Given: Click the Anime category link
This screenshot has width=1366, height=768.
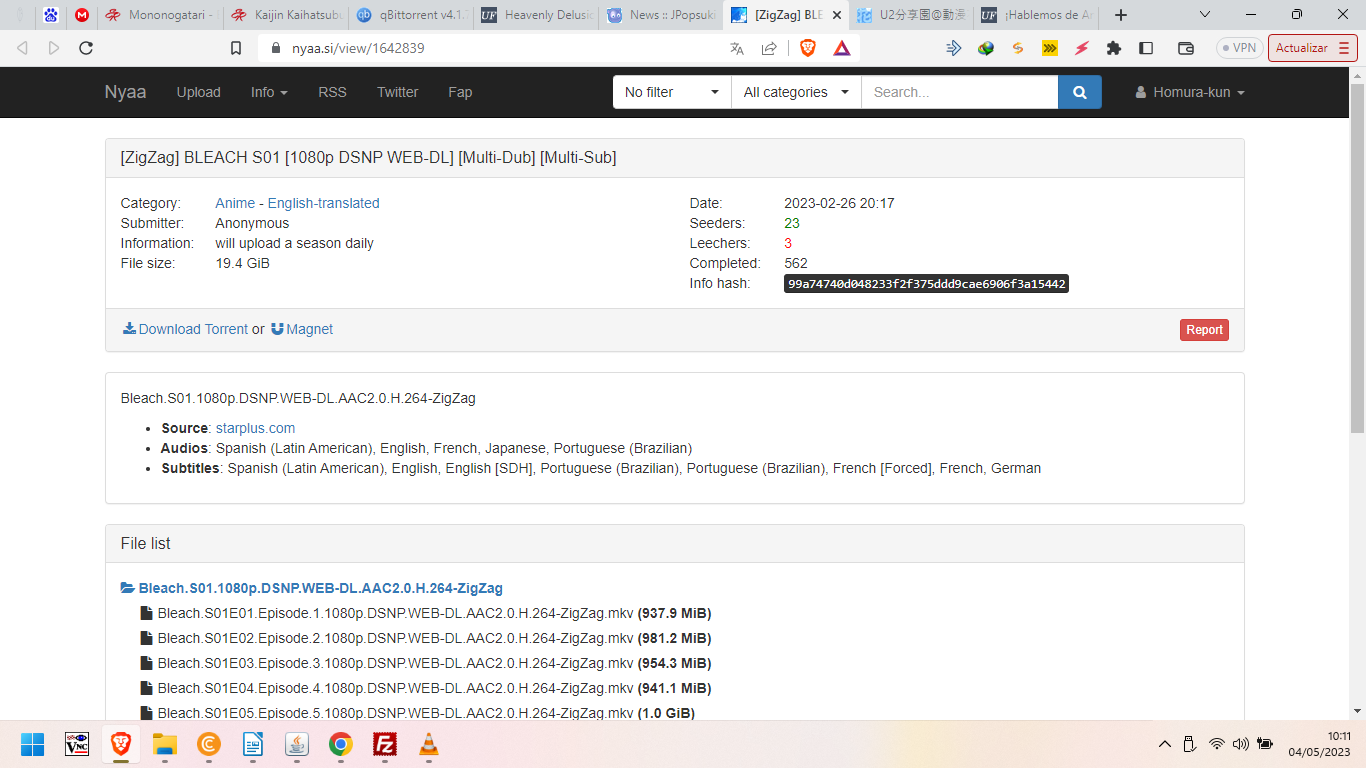Looking at the screenshot, I should pos(235,203).
